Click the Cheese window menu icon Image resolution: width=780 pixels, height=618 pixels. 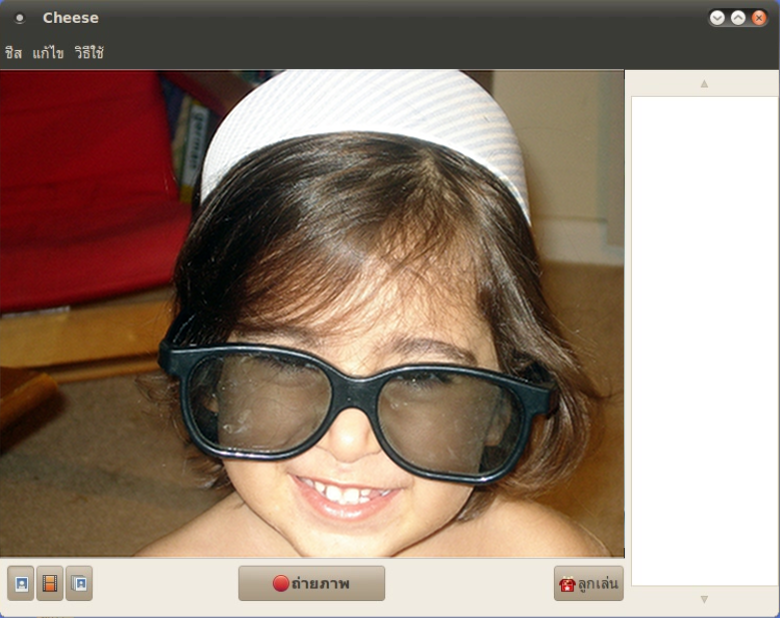pyautogui.click(x=19, y=18)
